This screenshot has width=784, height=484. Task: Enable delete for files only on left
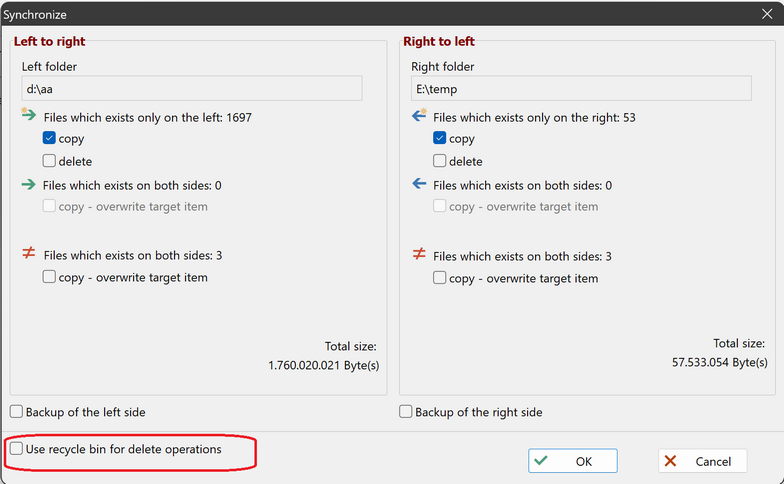pos(49,161)
